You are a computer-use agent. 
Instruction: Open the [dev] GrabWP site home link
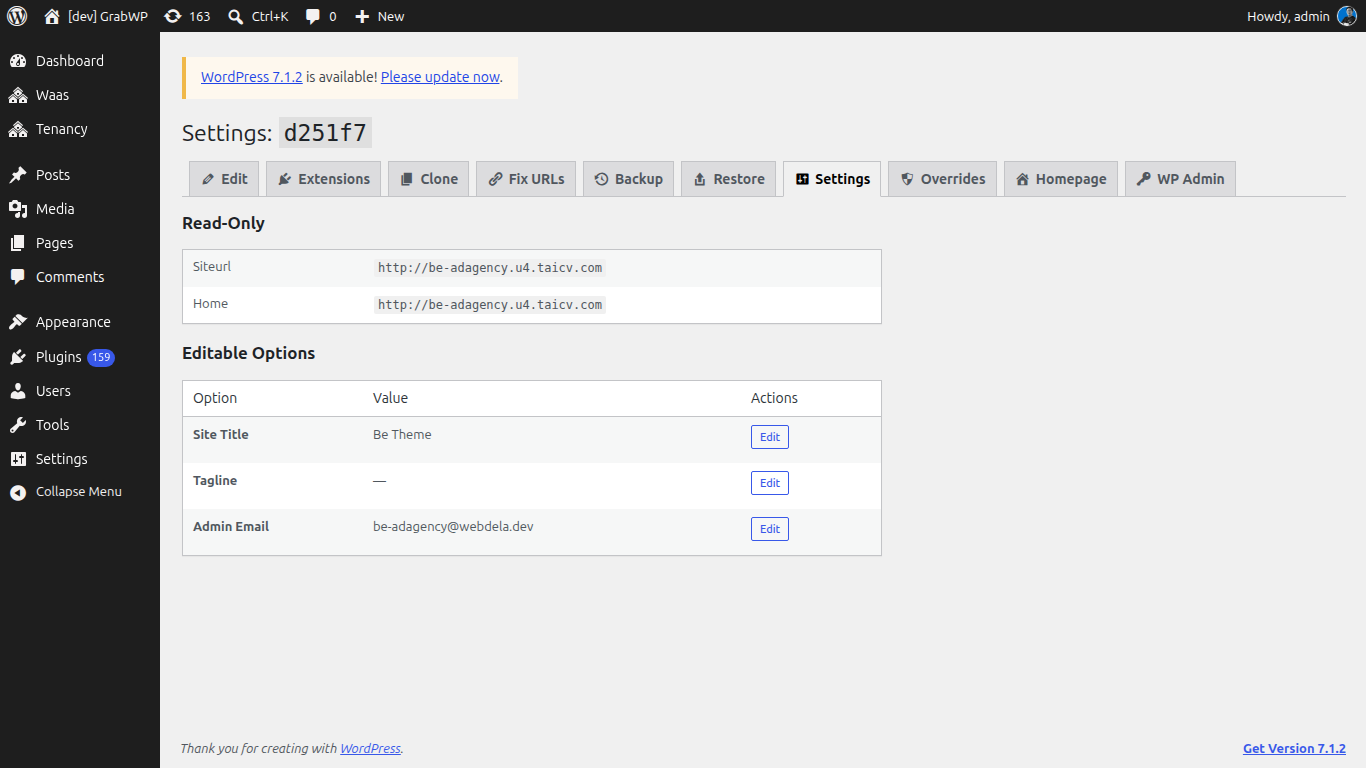[x=95, y=16]
